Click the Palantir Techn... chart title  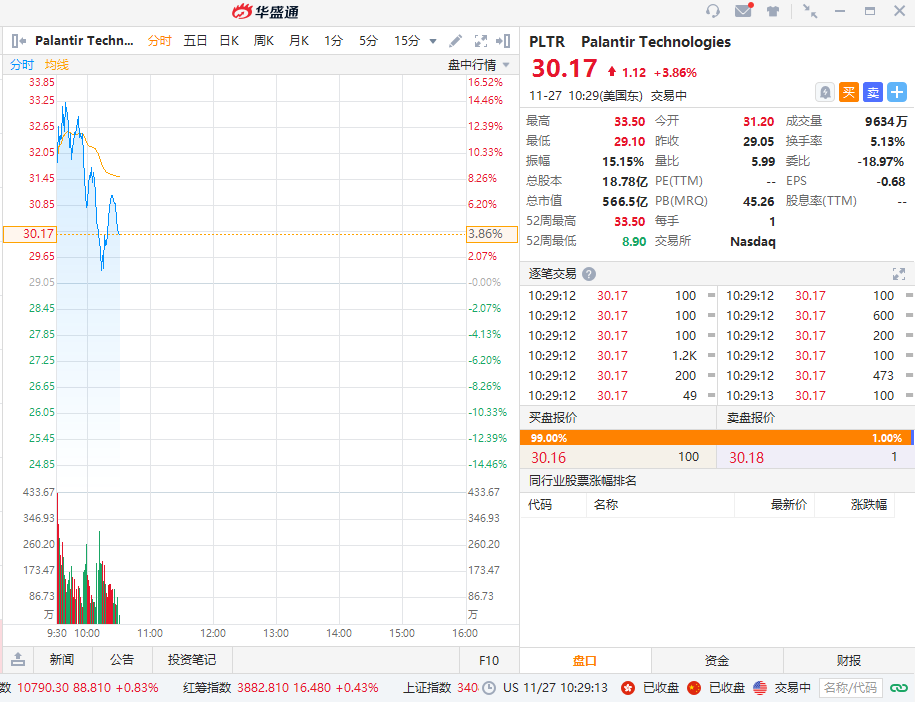pos(84,41)
